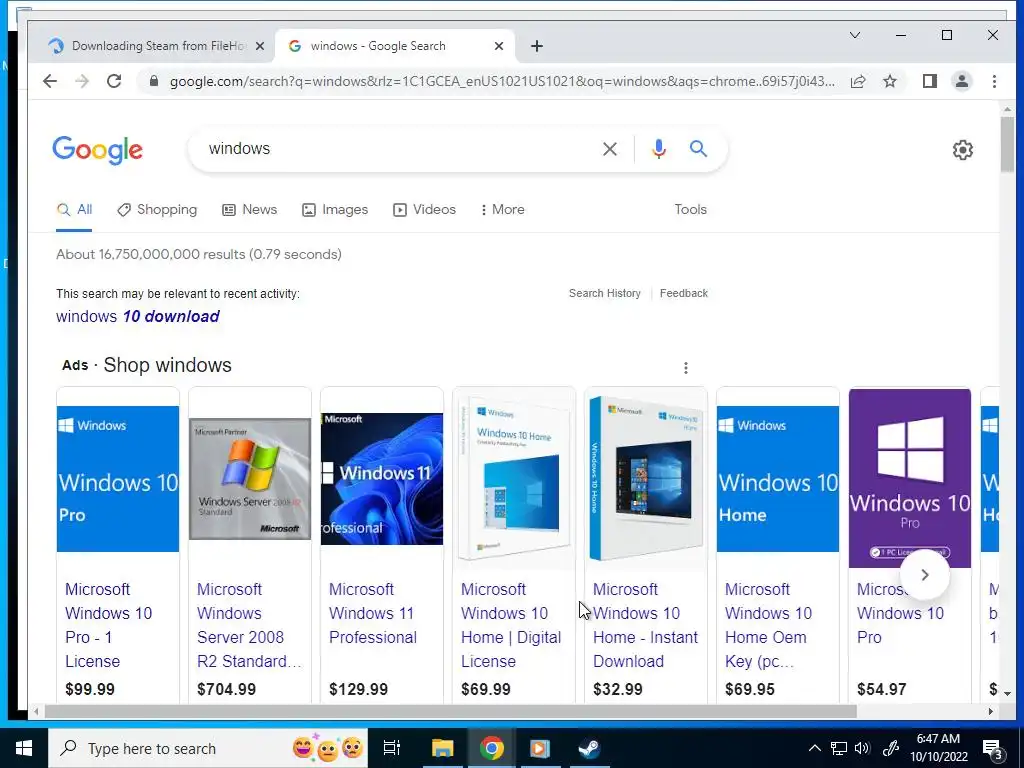Click the network status tray icon

click(x=839, y=748)
